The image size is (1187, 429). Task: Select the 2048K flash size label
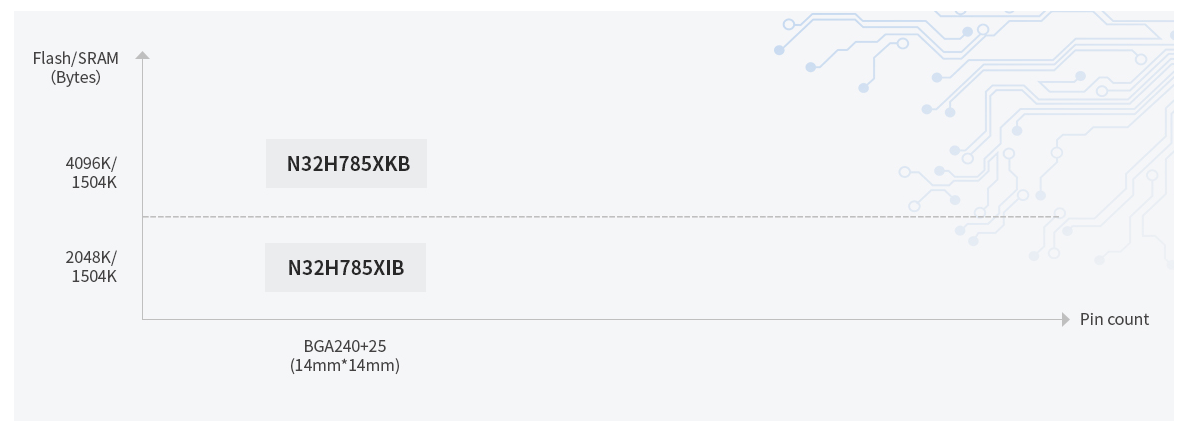click(91, 257)
